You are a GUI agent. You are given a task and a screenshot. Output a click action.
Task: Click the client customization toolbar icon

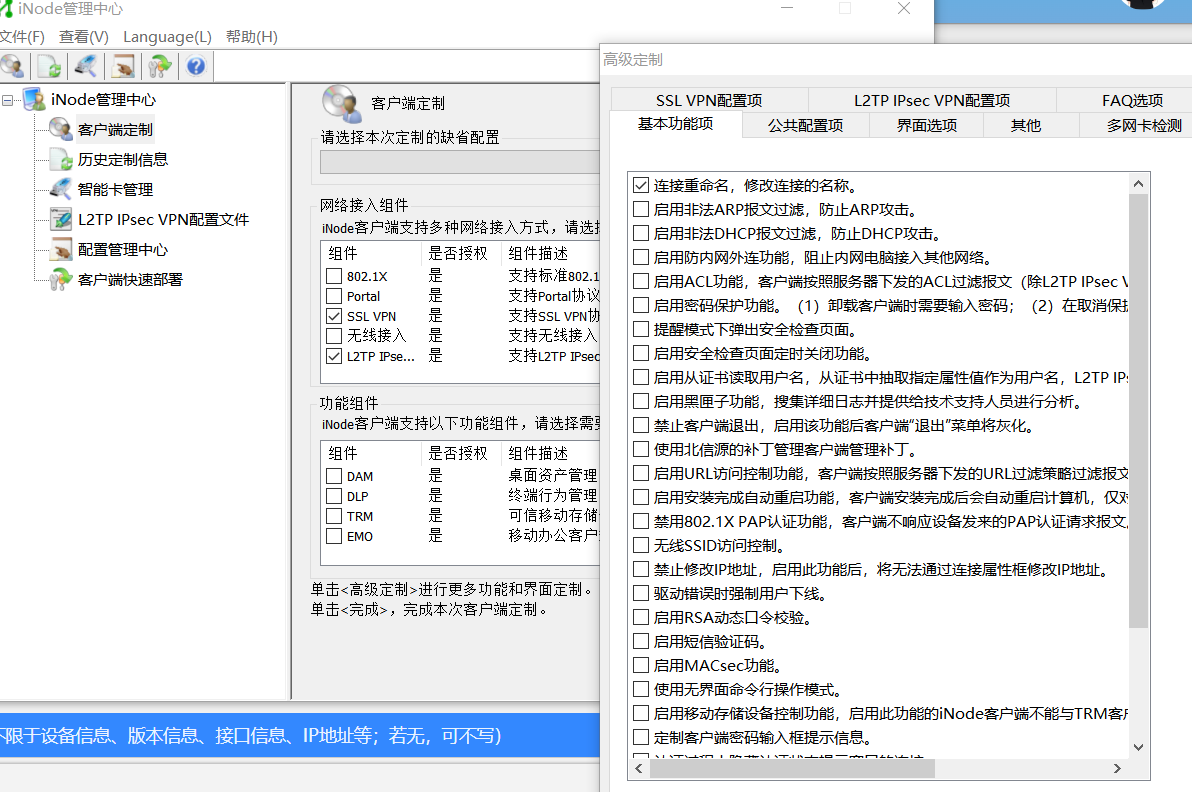click(12, 67)
